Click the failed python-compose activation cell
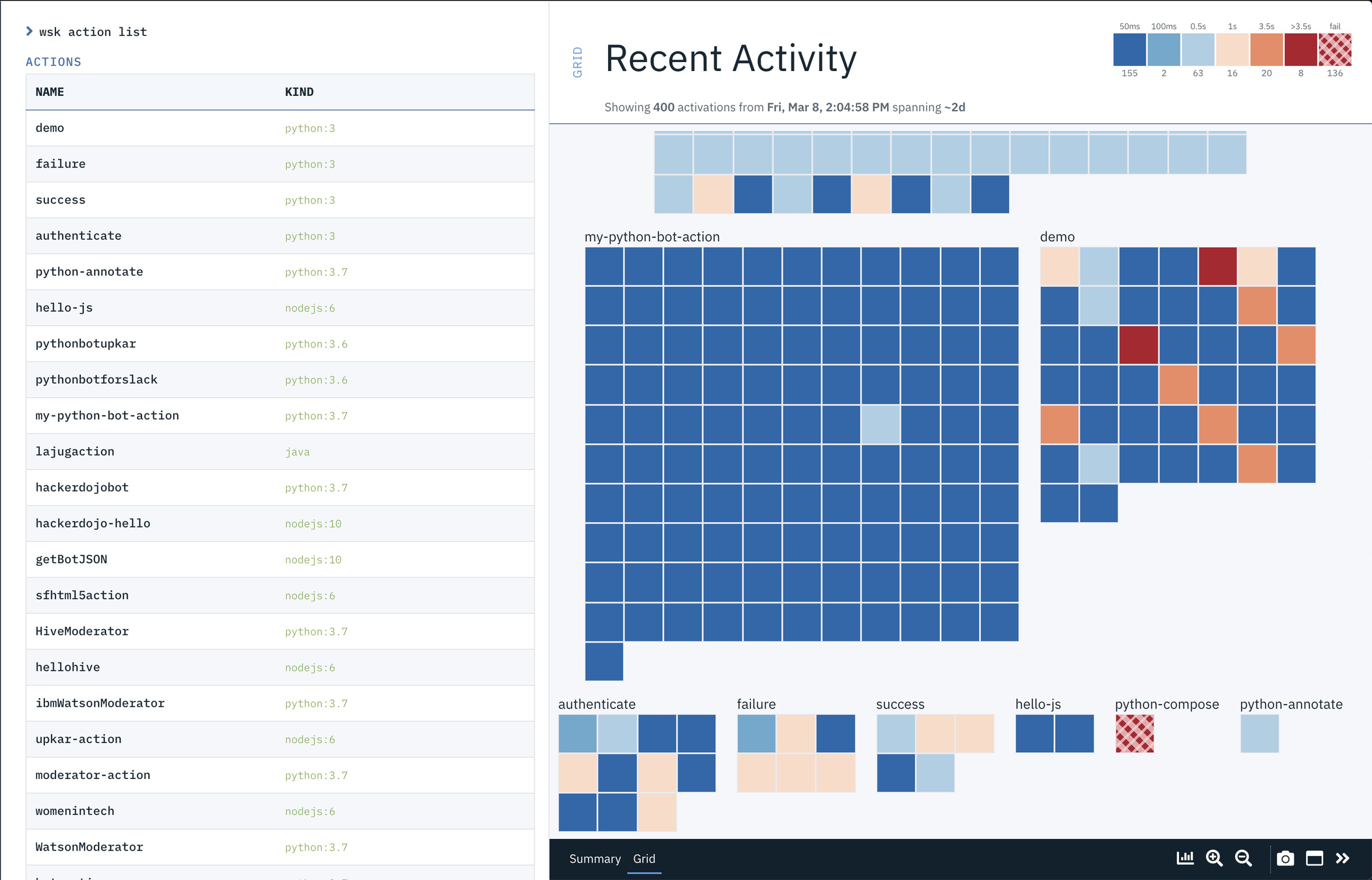Image resolution: width=1372 pixels, height=880 pixels. coord(1134,733)
